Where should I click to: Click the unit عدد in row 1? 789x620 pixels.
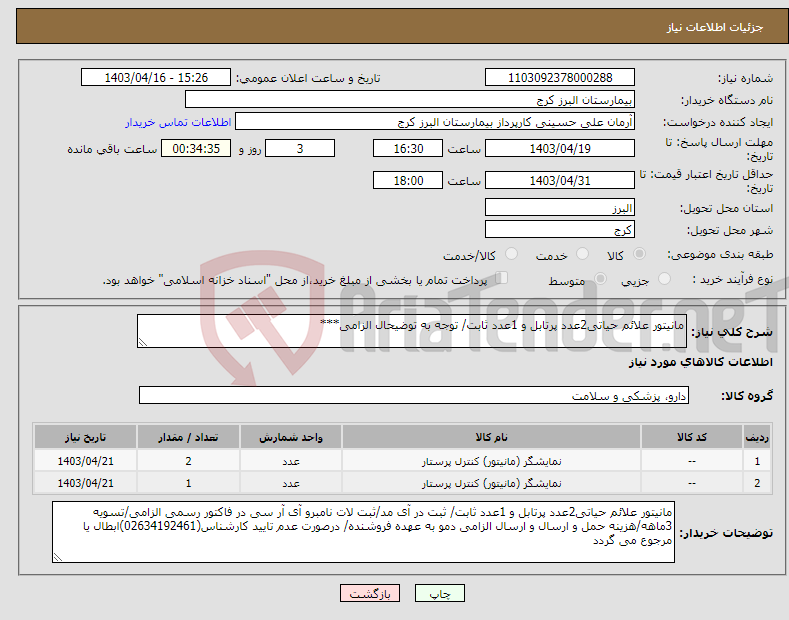click(291, 461)
